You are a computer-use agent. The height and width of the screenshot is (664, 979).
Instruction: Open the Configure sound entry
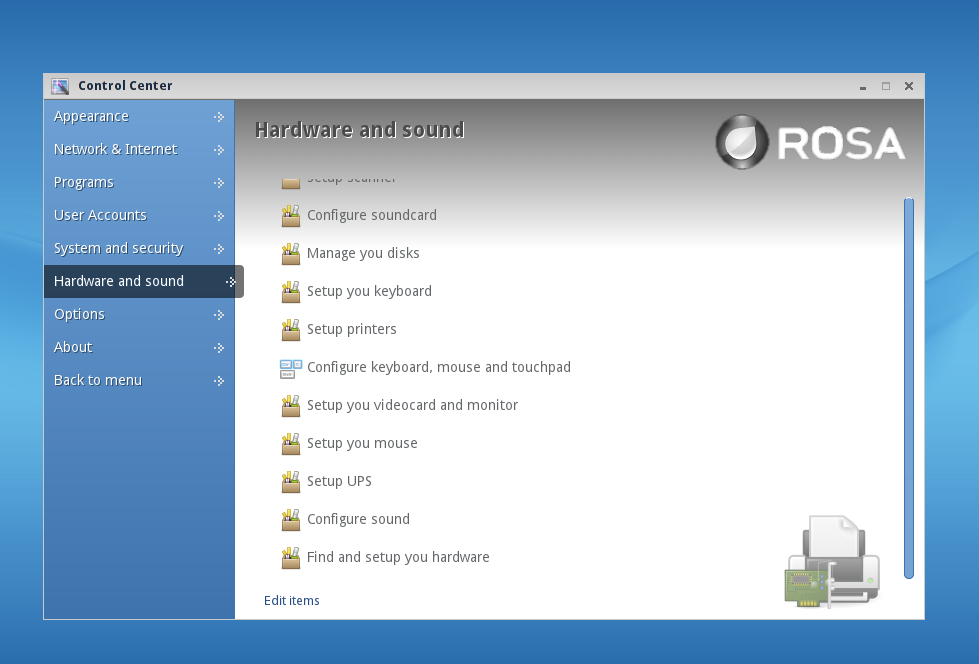point(358,520)
